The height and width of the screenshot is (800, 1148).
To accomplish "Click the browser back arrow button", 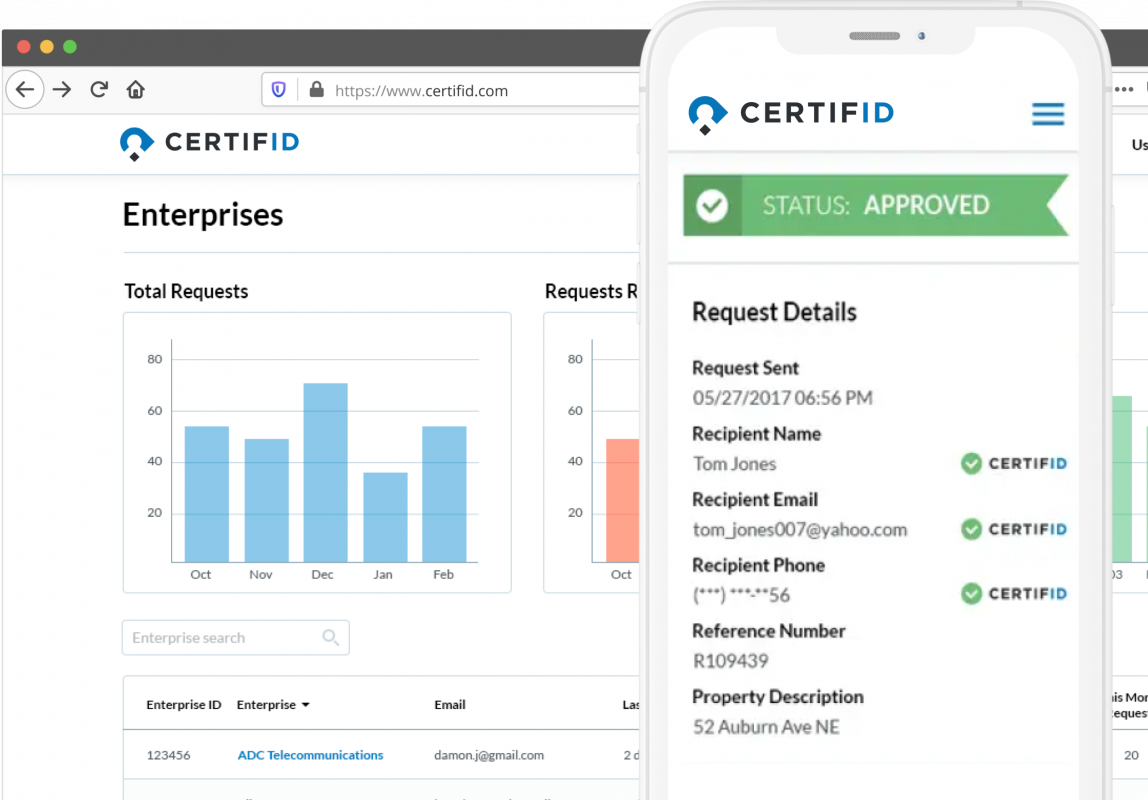I will [x=25, y=89].
